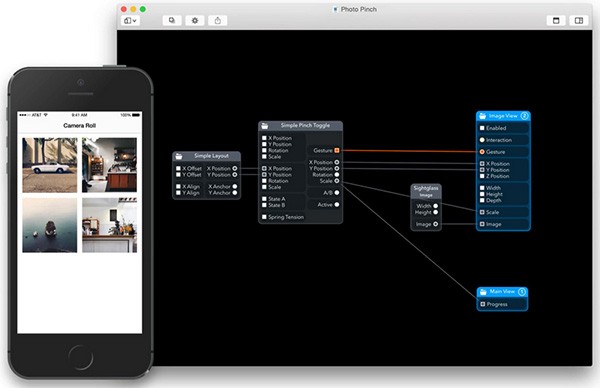The width and height of the screenshot is (600, 388).
Task: Click Pinch Toggle Active output port
Action: pyautogui.click(x=337, y=205)
